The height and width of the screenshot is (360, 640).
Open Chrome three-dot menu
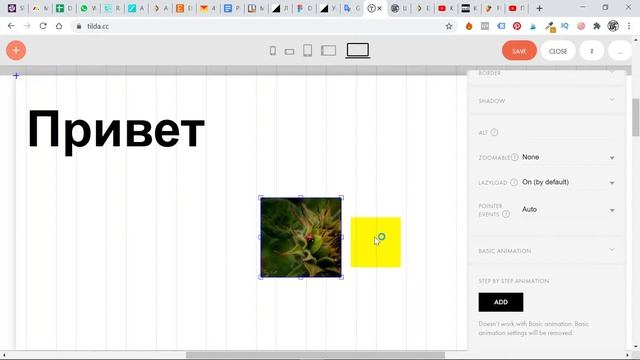629,26
